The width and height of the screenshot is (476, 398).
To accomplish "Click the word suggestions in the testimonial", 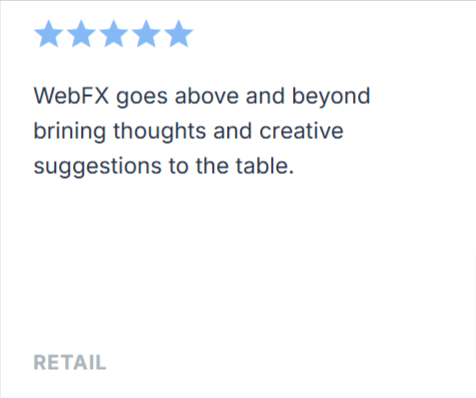I will pos(97,167).
